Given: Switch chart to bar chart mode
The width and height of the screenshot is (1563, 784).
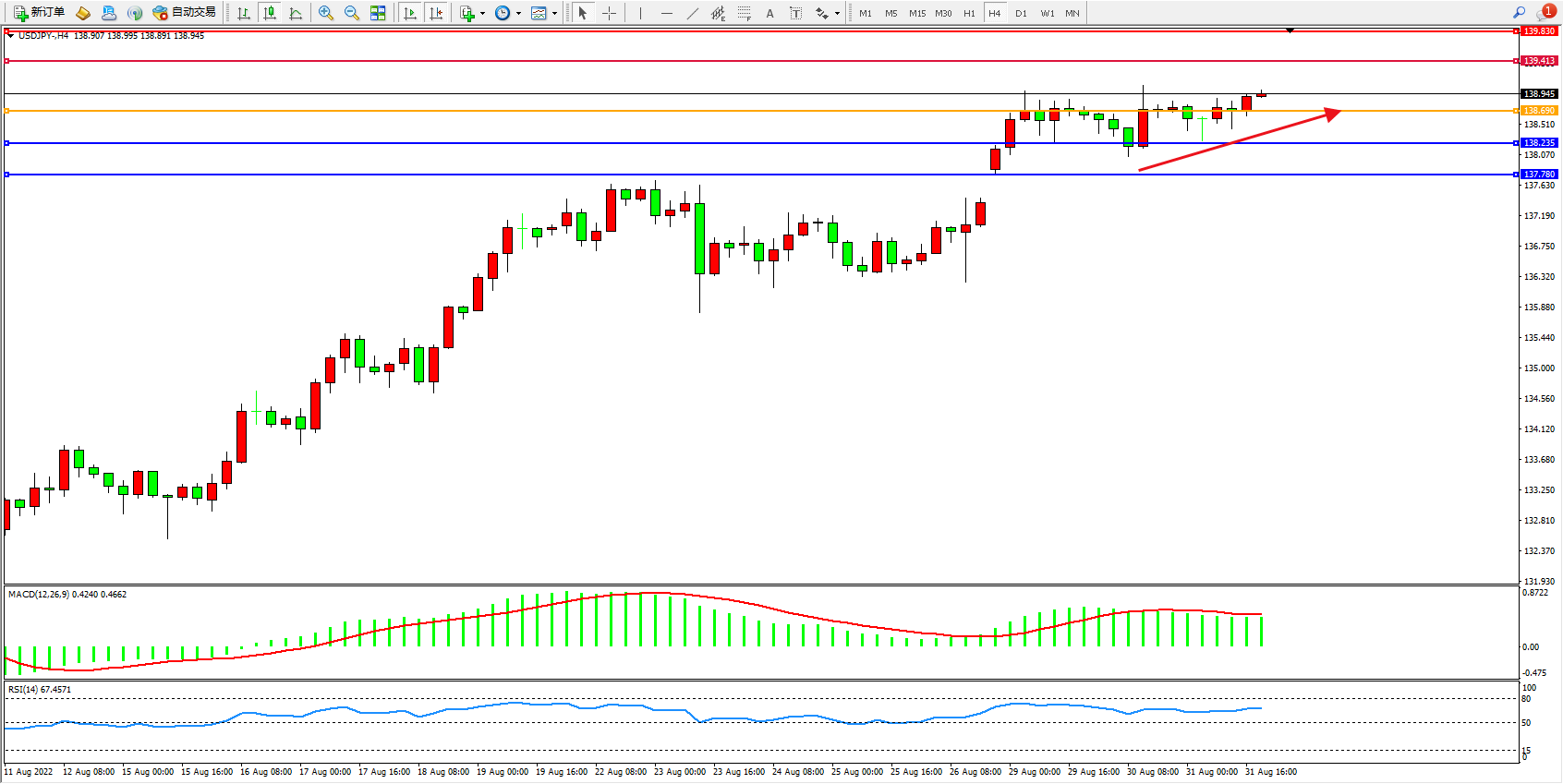Looking at the screenshot, I should [244, 13].
